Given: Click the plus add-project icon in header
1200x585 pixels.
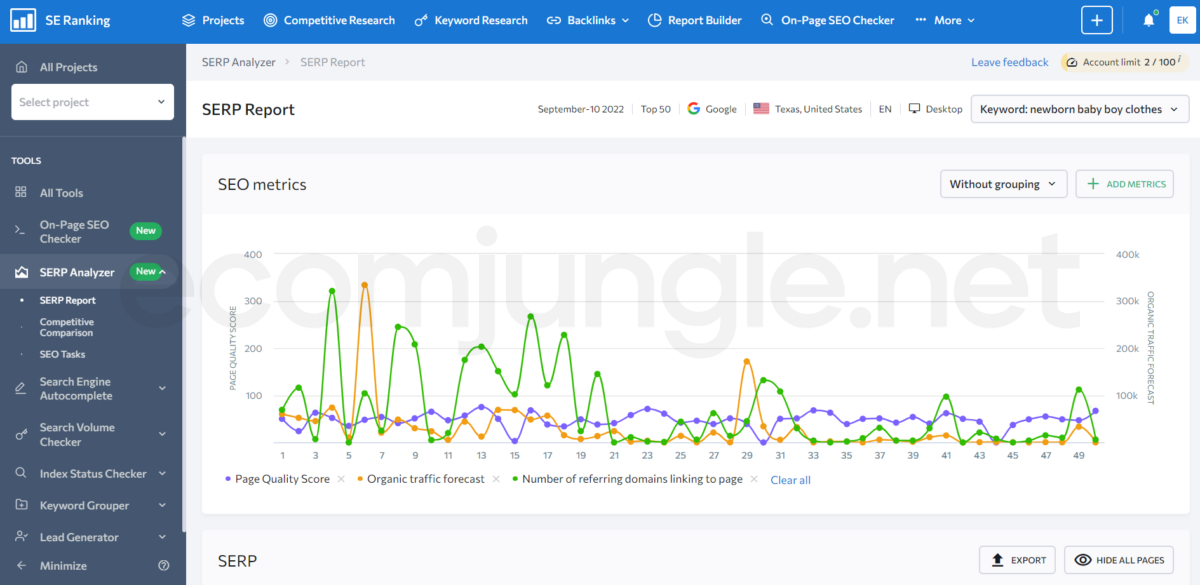Looking at the screenshot, I should (x=1096, y=20).
